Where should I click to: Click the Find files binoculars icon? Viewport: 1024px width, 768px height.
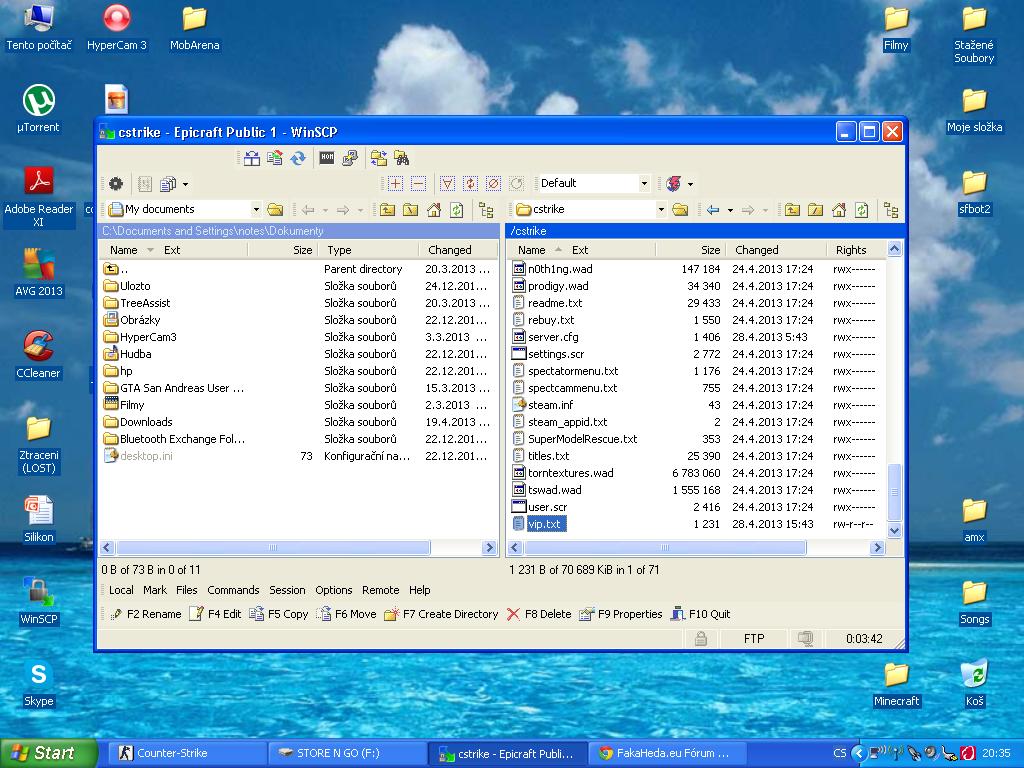point(402,158)
